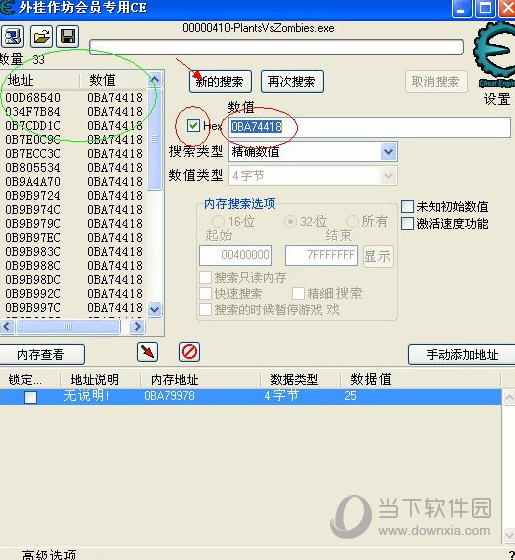The height and width of the screenshot is (560, 515).
Task: Click 数据值 column header
Action: coord(420,379)
